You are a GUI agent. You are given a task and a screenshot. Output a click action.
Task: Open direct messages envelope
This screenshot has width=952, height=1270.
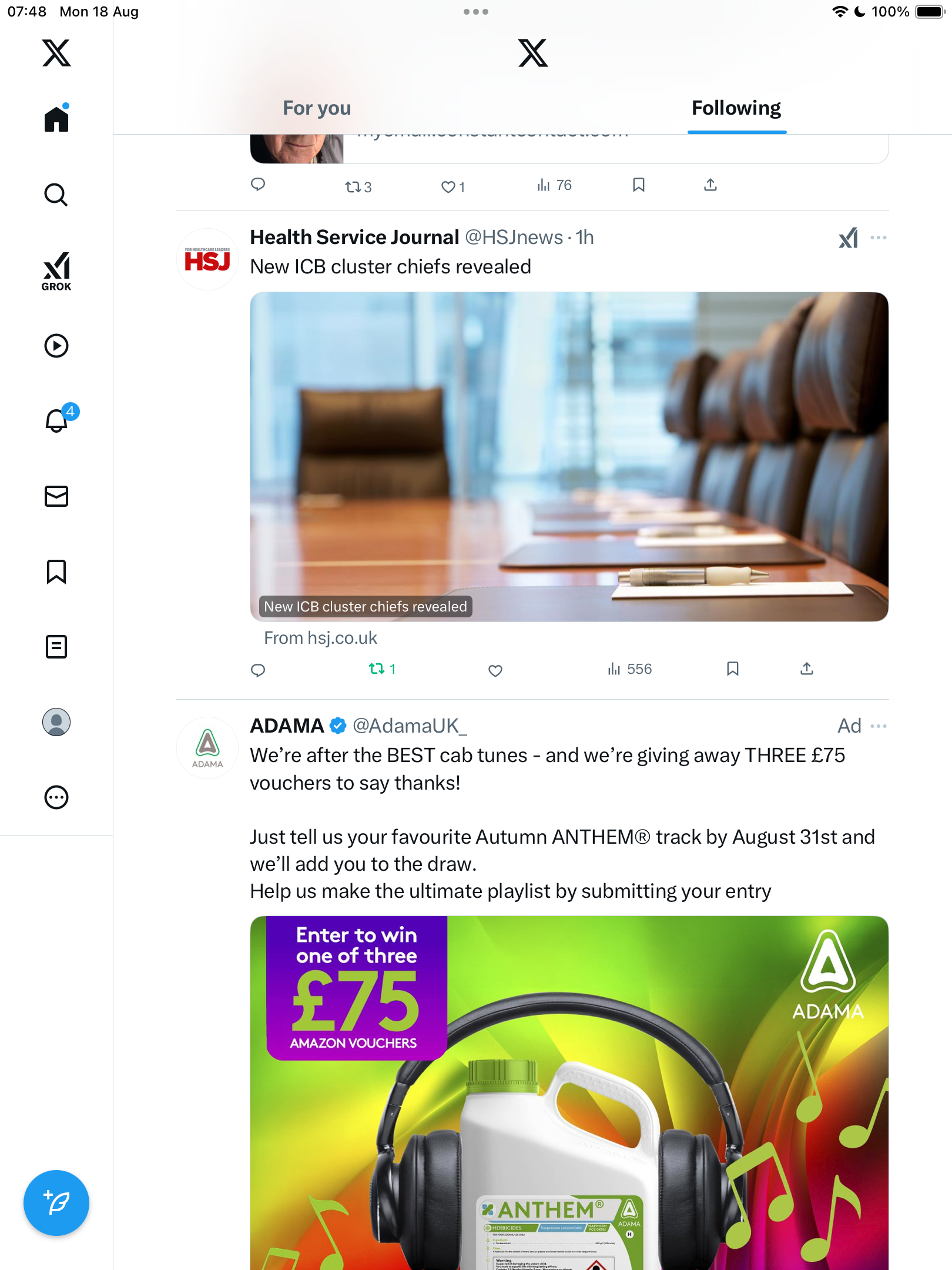pos(56,496)
